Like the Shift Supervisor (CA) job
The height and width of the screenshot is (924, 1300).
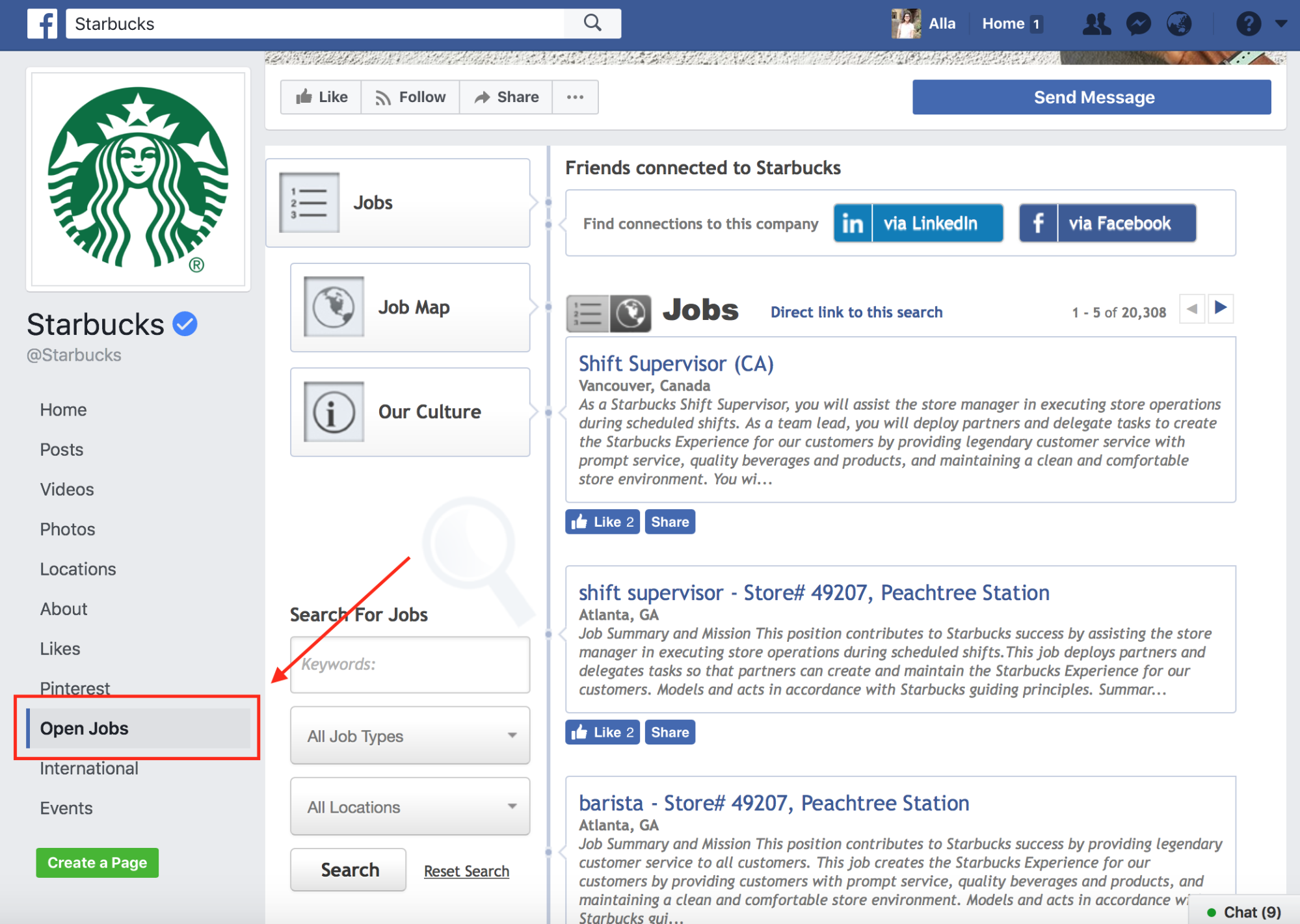[x=603, y=521]
